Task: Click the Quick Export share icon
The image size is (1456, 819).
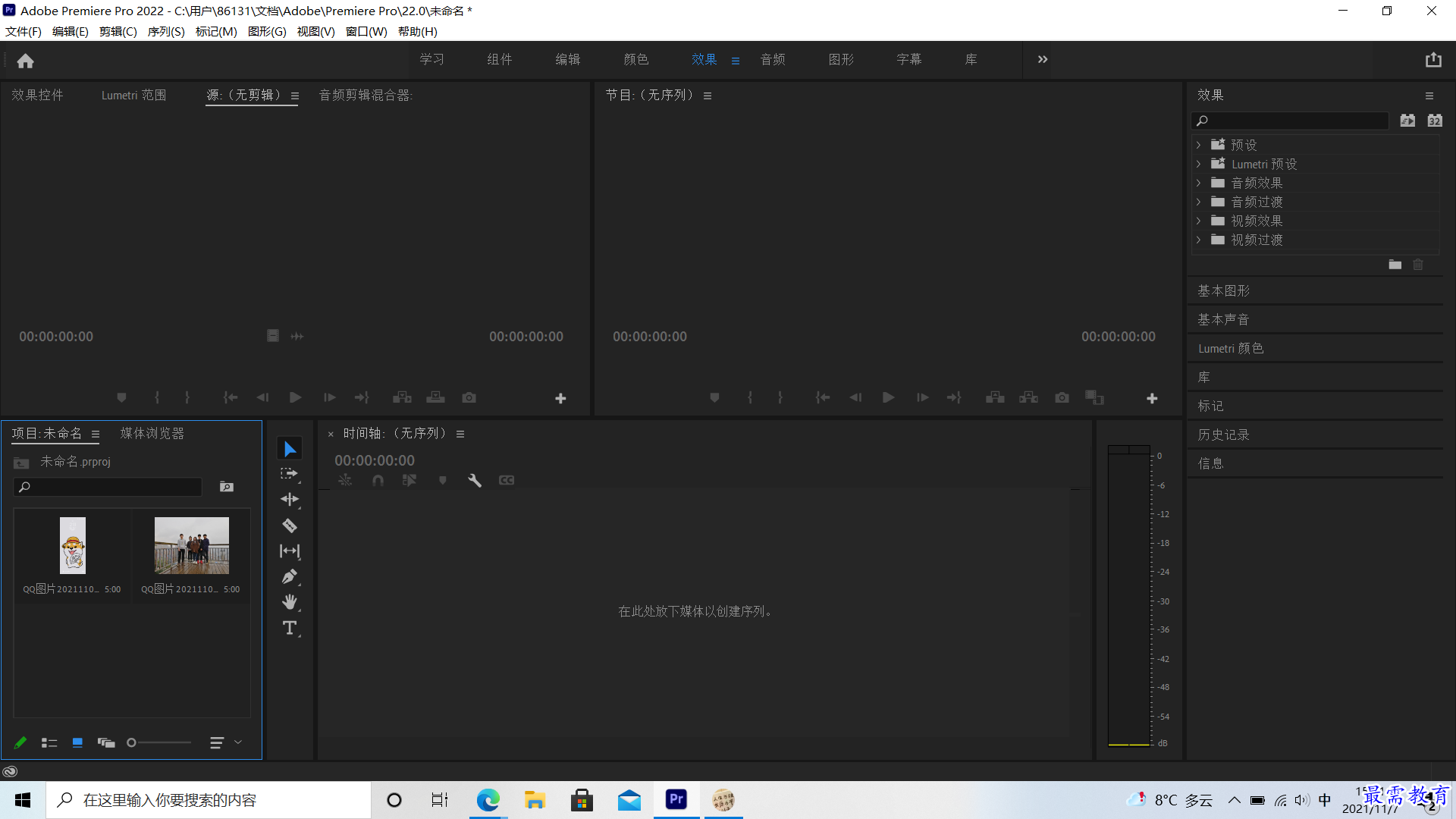Action: click(1433, 60)
